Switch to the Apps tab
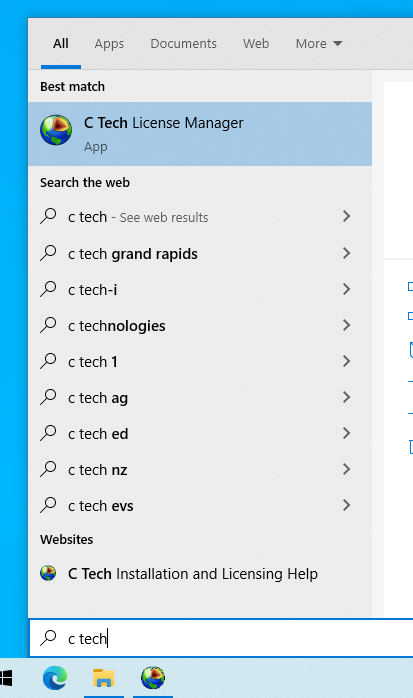The height and width of the screenshot is (698, 413). click(x=109, y=44)
